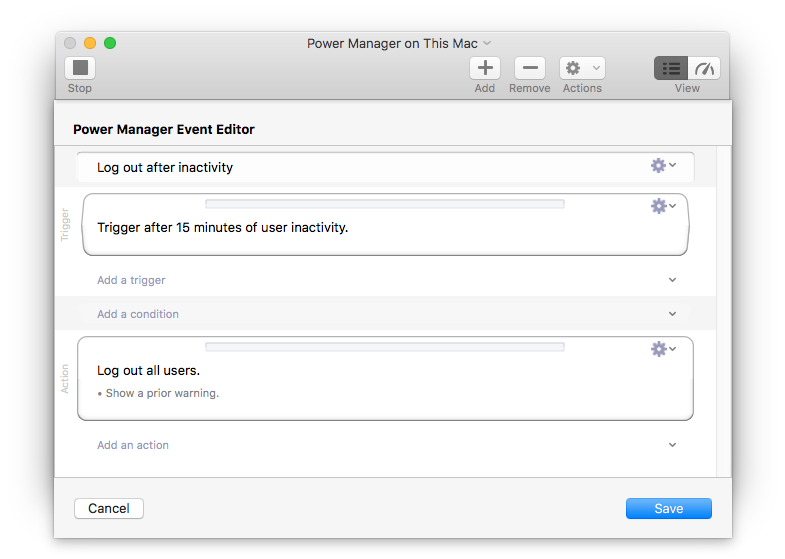
Task: Zoom window with green button
Action: 110,43
